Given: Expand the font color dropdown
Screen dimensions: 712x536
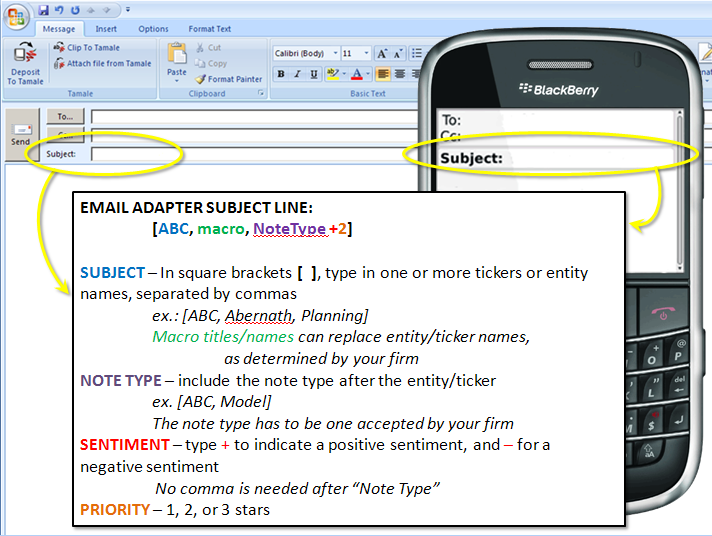Looking at the screenshot, I should pyautogui.click(x=368, y=74).
